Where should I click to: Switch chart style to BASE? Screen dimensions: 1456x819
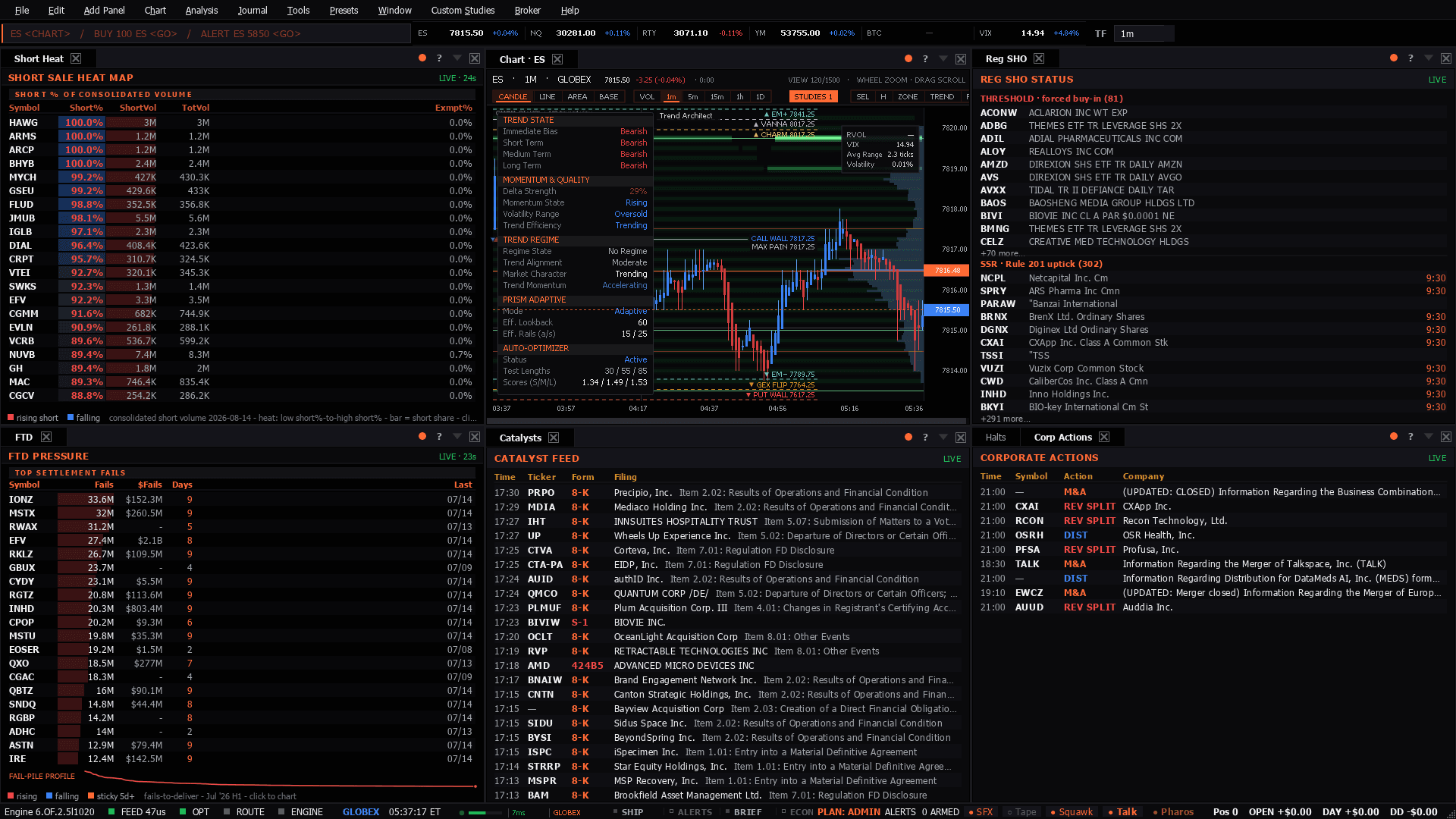(609, 97)
